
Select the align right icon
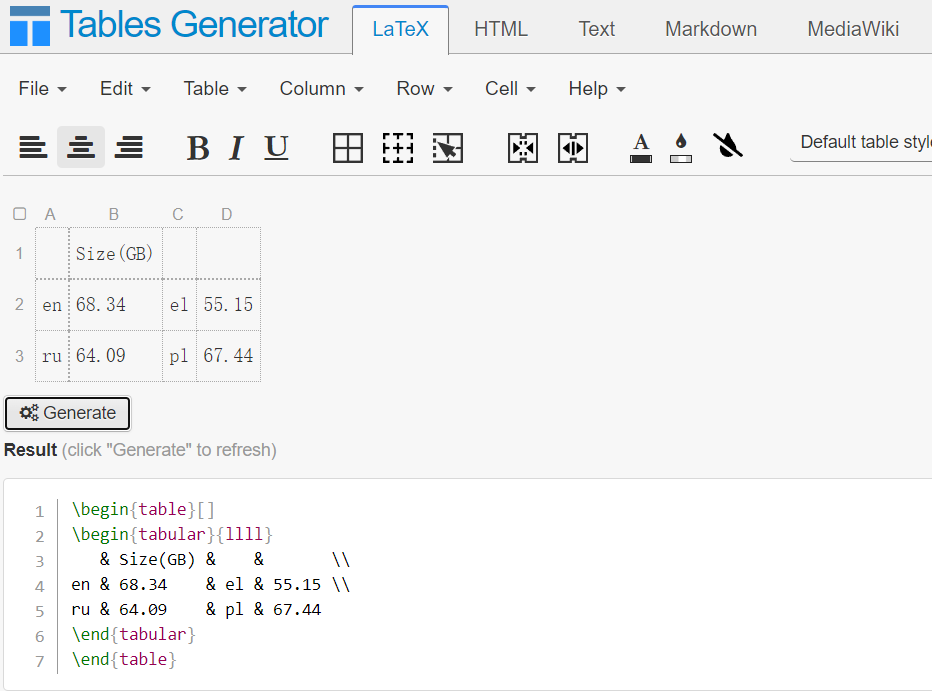(129, 148)
